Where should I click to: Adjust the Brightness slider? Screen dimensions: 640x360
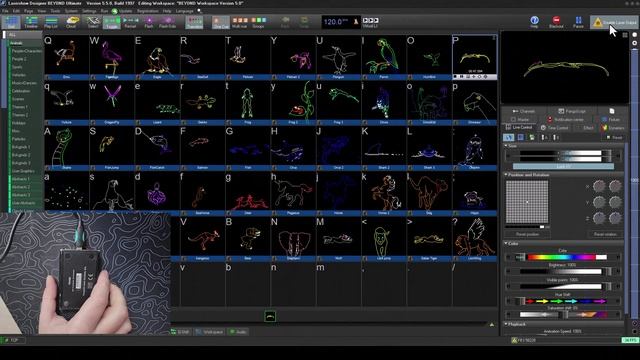pos(562,271)
